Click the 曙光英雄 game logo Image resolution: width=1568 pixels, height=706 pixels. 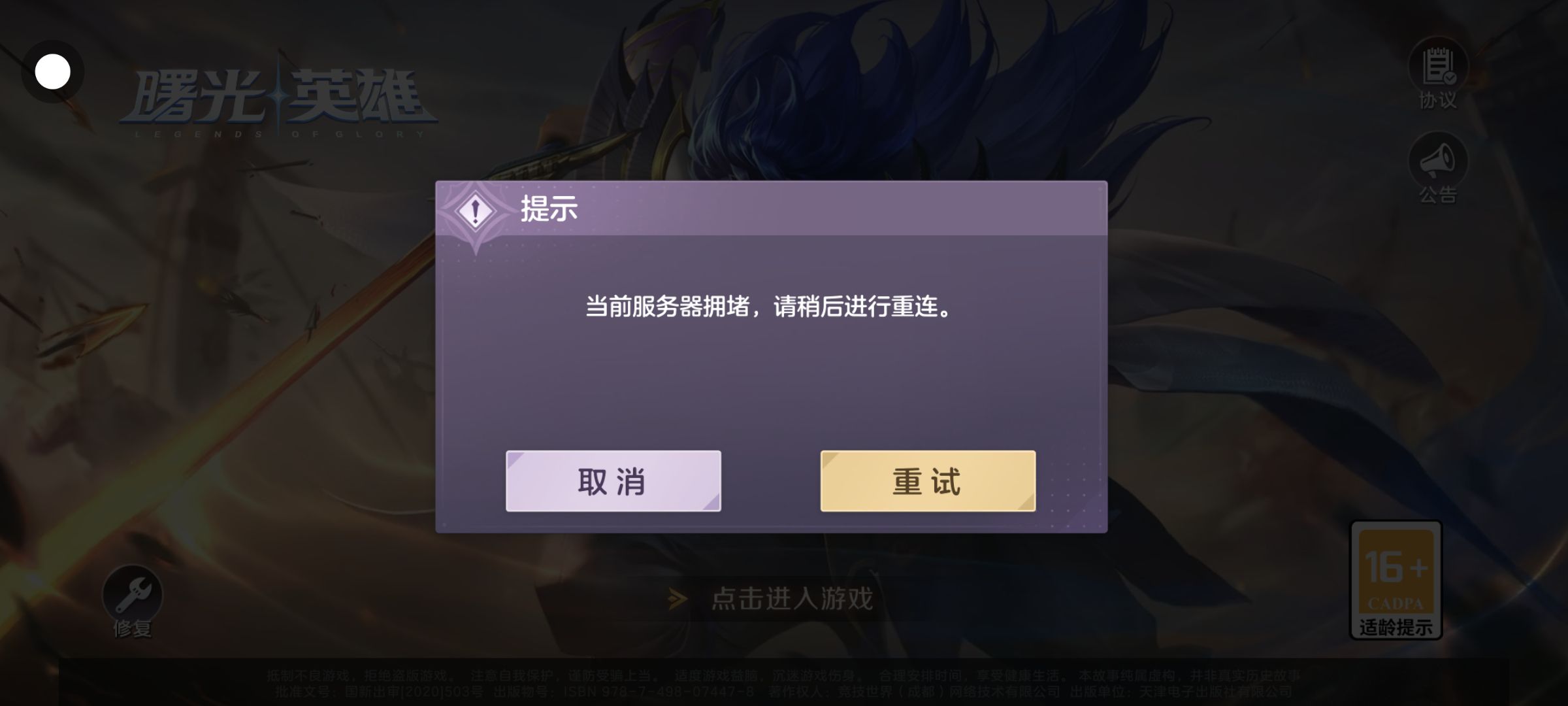[279, 101]
